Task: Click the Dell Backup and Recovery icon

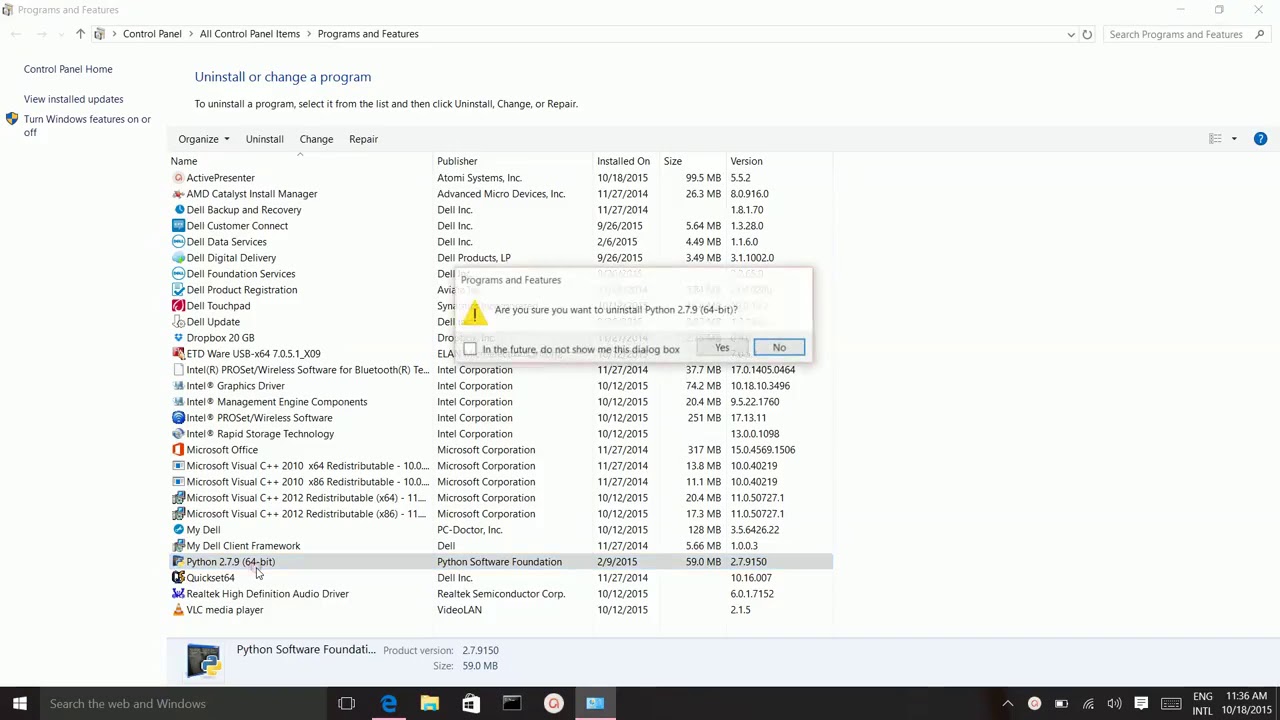Action: tap(178, 210)
